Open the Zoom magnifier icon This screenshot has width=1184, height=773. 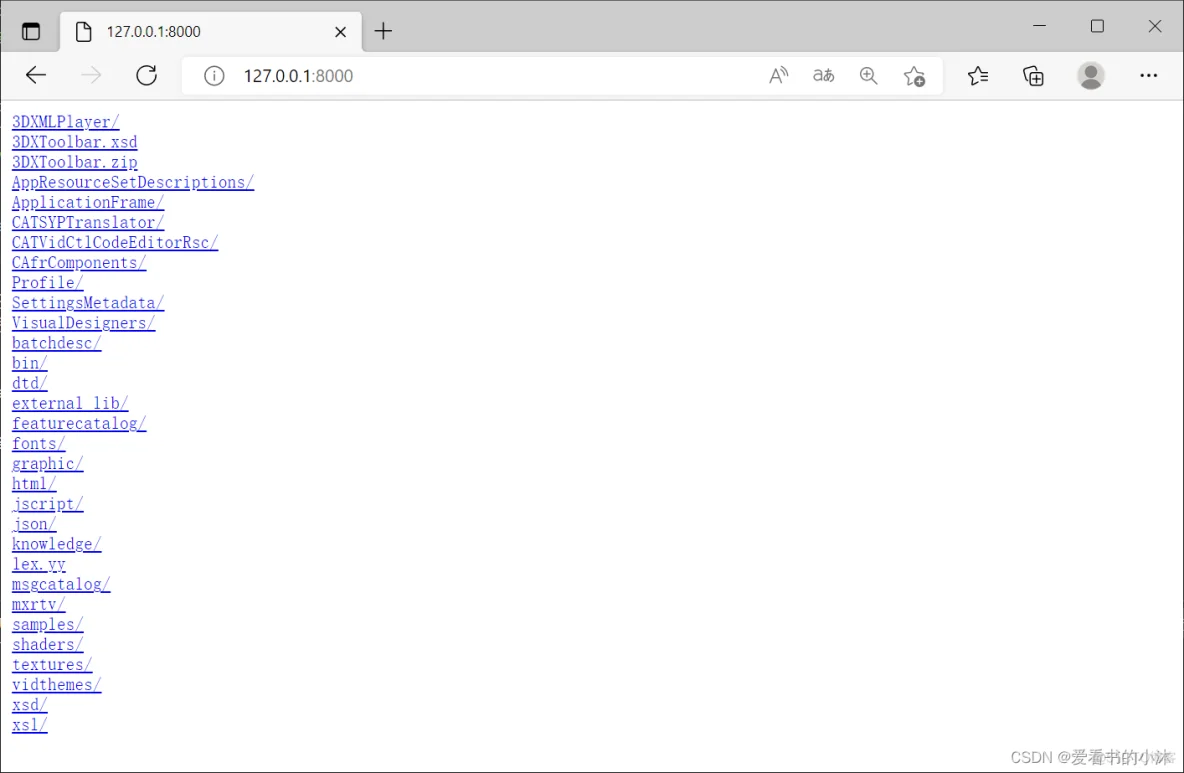click(x=868, y=76)
